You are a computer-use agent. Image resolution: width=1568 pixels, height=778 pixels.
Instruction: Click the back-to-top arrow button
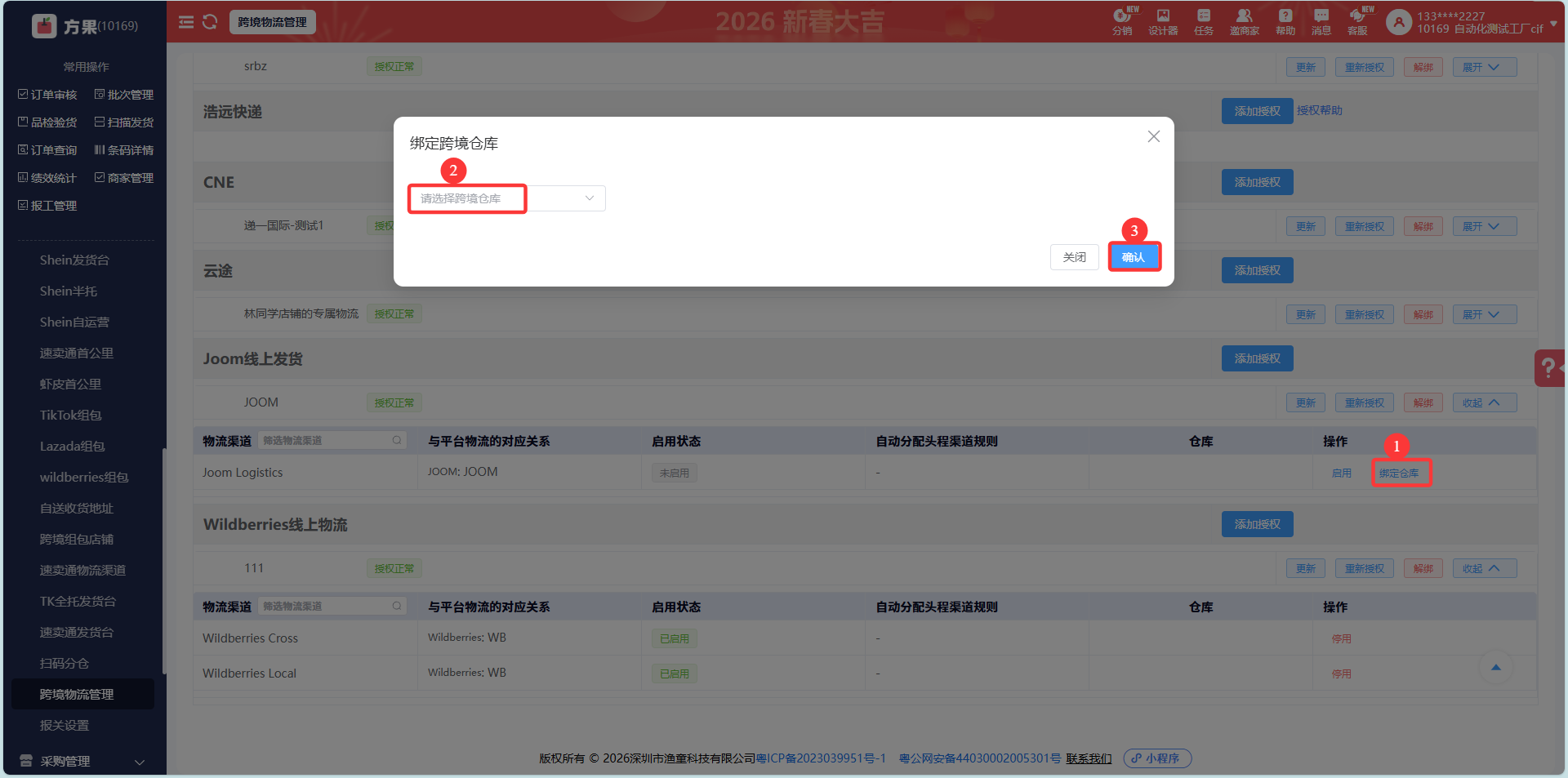1496,668
